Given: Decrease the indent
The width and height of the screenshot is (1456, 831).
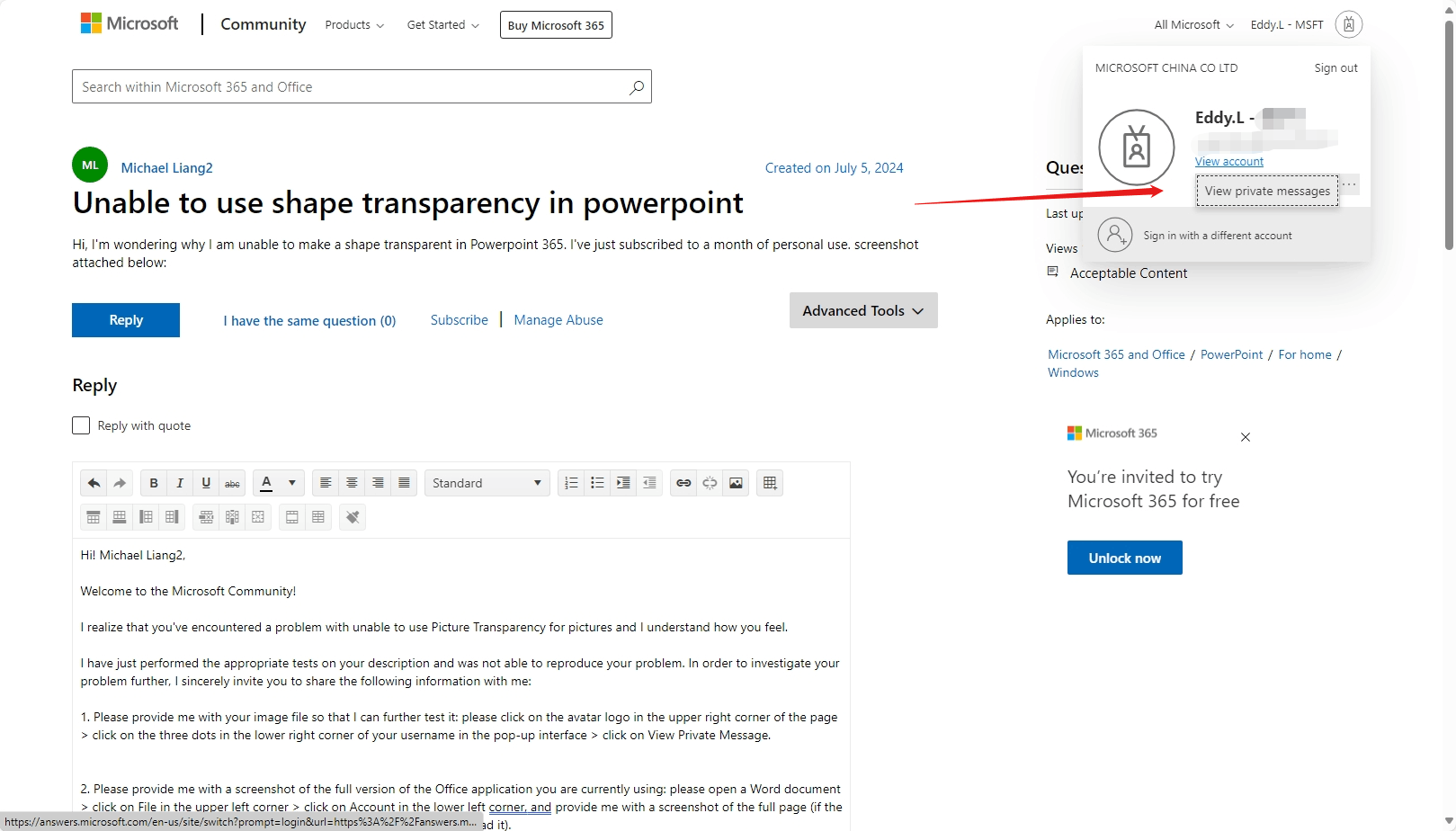Looking at the screenshot, I should tap(649, 483).
